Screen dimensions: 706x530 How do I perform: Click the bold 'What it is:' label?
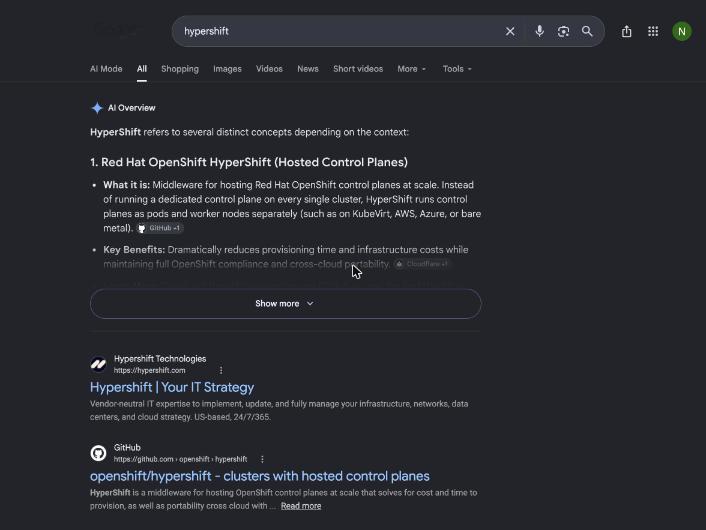pos(127,185)
